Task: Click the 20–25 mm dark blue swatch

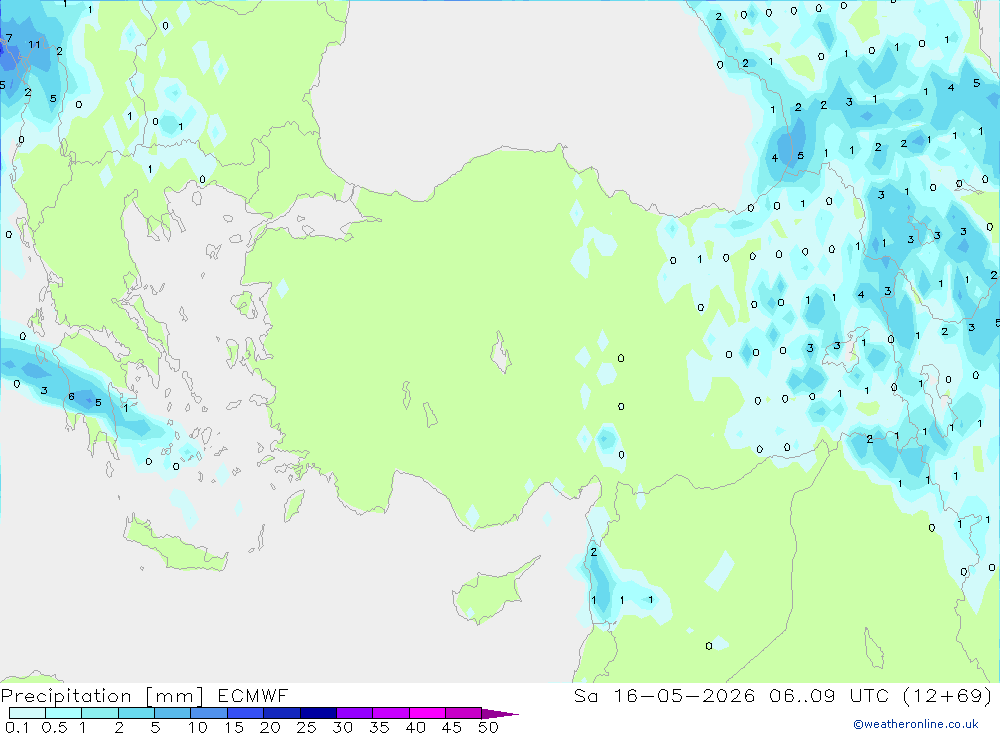Action: [282, 713]
